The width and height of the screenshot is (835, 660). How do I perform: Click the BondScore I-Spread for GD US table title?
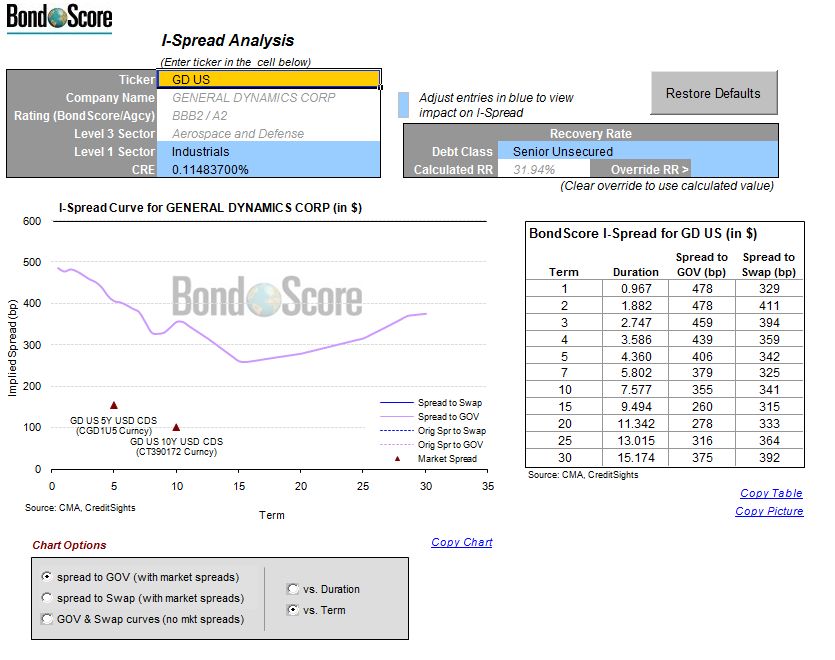643,233
